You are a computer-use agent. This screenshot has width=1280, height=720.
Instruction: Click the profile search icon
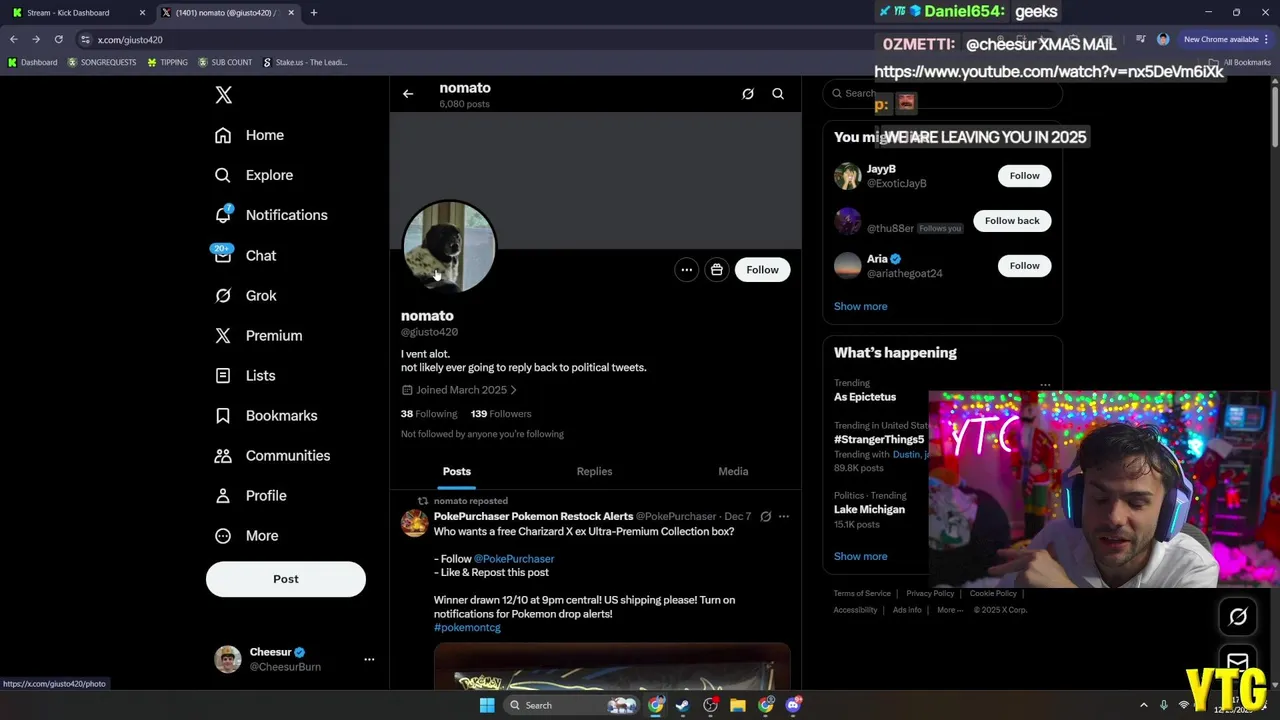coord(778,94)
